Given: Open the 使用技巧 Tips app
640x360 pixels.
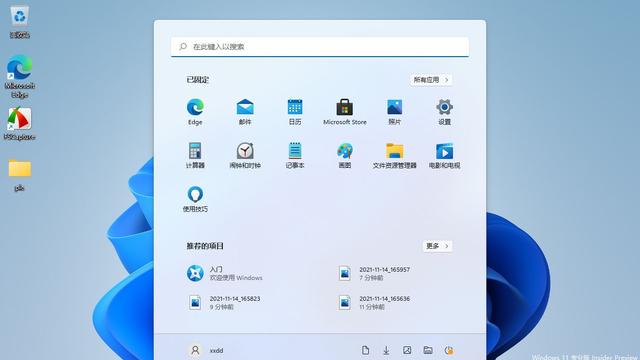Looking at the screenshot, I should pyautogui.click(x=195, y=199).
